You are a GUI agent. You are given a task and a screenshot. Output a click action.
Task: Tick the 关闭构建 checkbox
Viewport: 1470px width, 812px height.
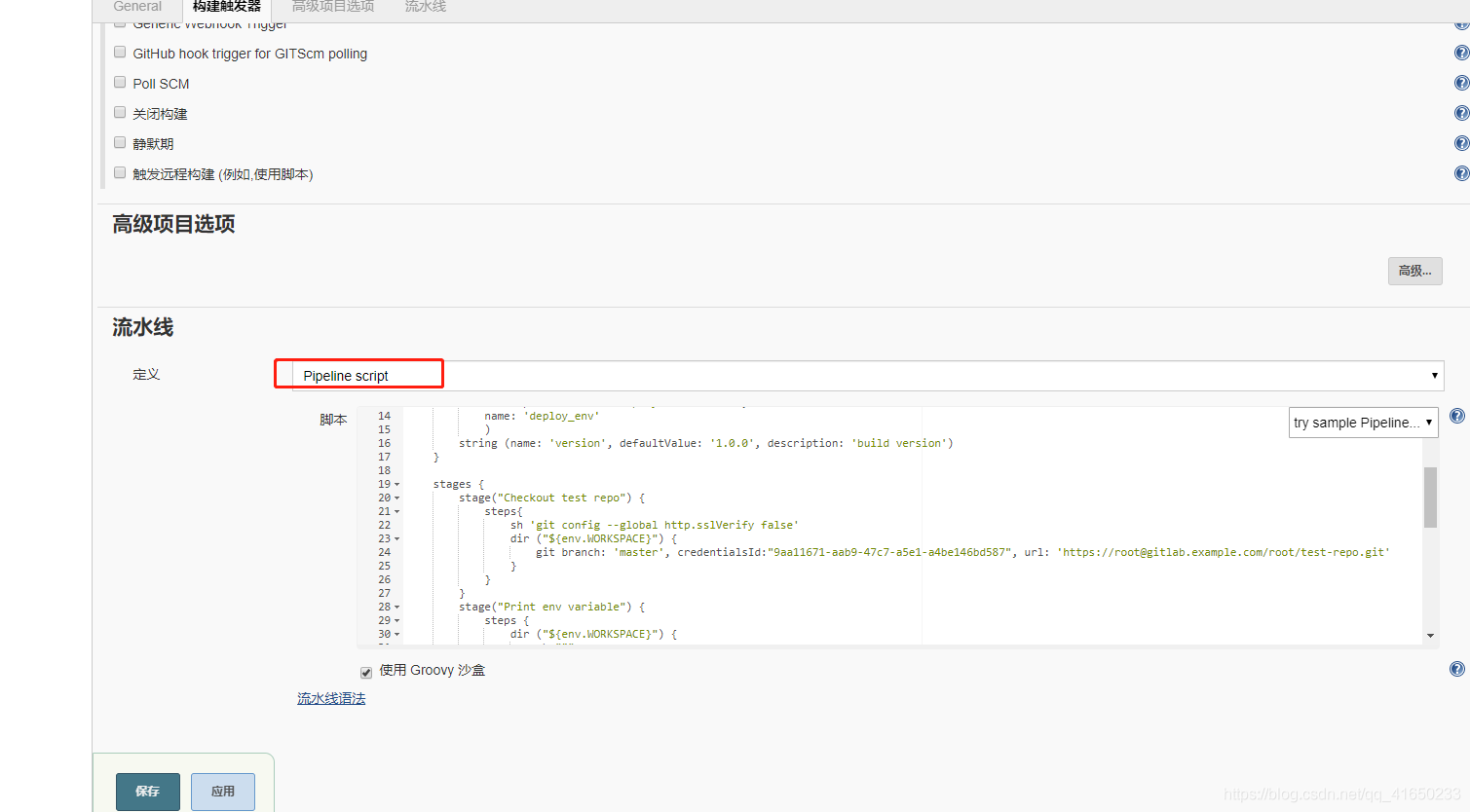[120, 112]
